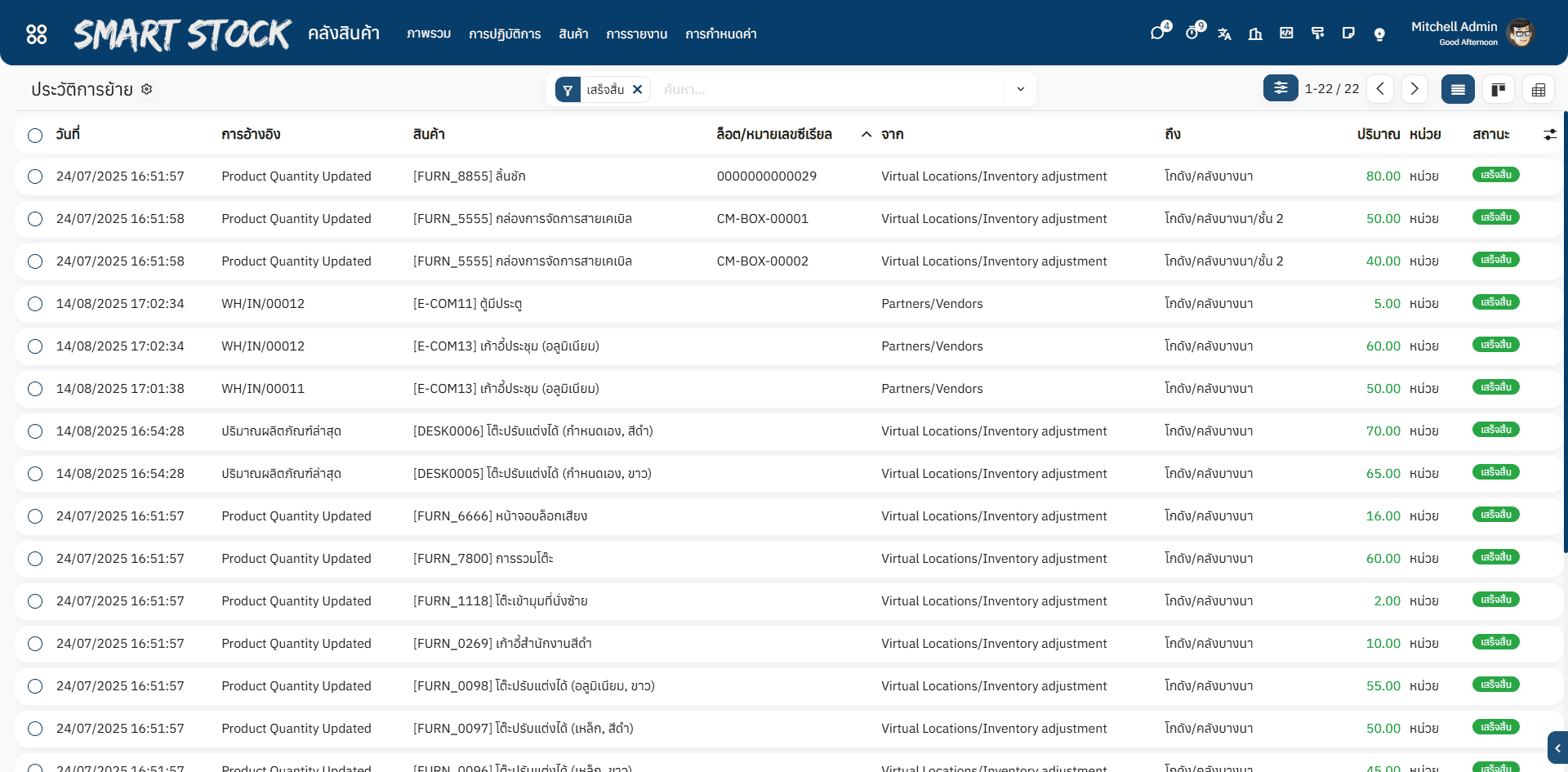Open Mitchell Admin user menu

pos(1472,33)
